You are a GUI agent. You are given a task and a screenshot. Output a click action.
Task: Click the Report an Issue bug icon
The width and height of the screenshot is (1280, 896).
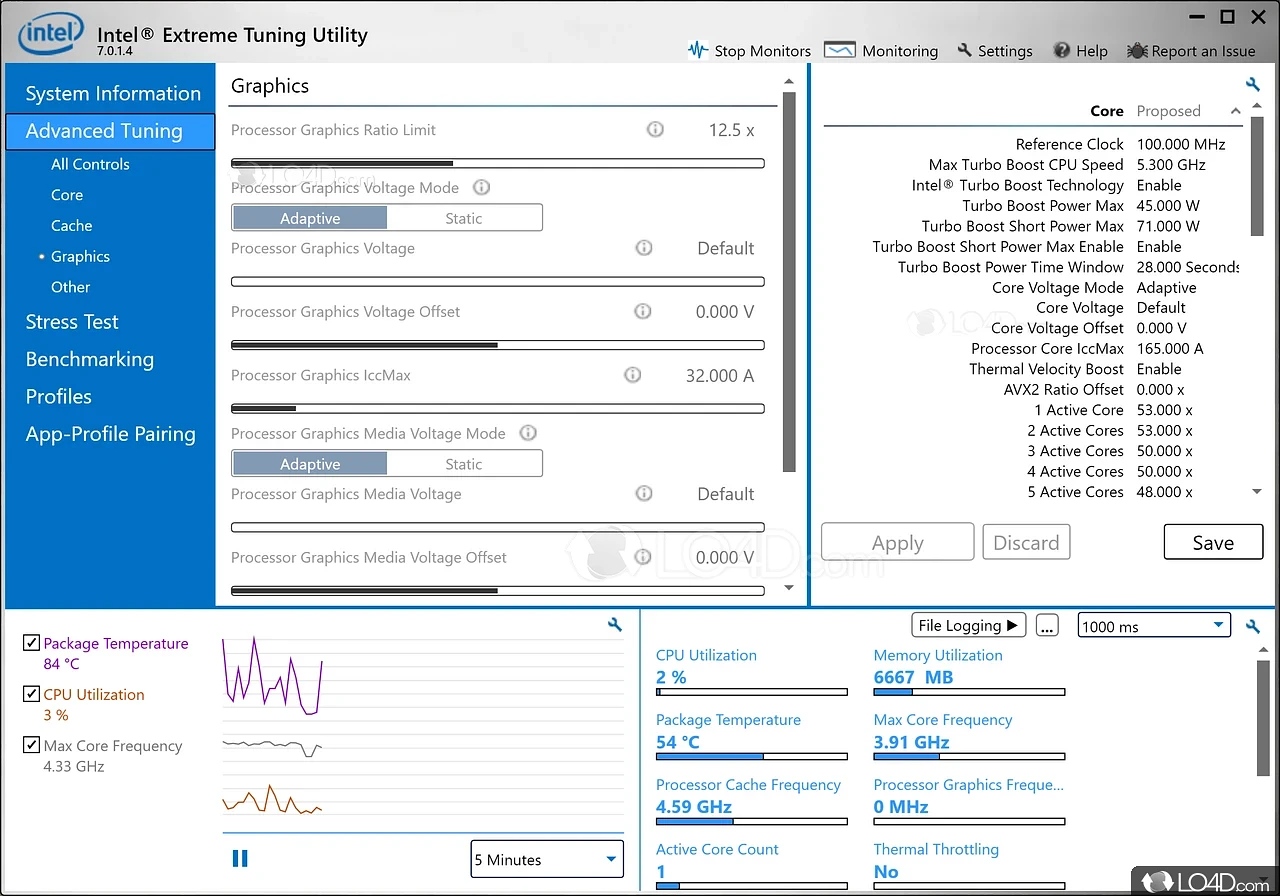pos(1137,51)
